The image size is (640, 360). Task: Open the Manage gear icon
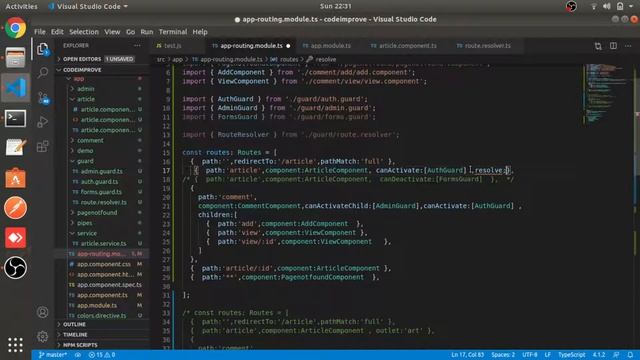pyautogui.click(x=42, y=337)
